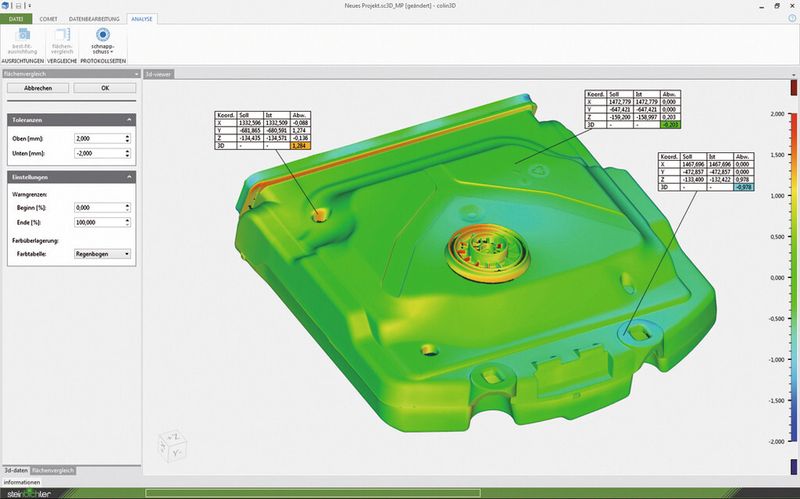This screenshot has height=499, width=800.
Task: Open the Flächenvergleich panel dropdown arrow
Action: point(136,74)
